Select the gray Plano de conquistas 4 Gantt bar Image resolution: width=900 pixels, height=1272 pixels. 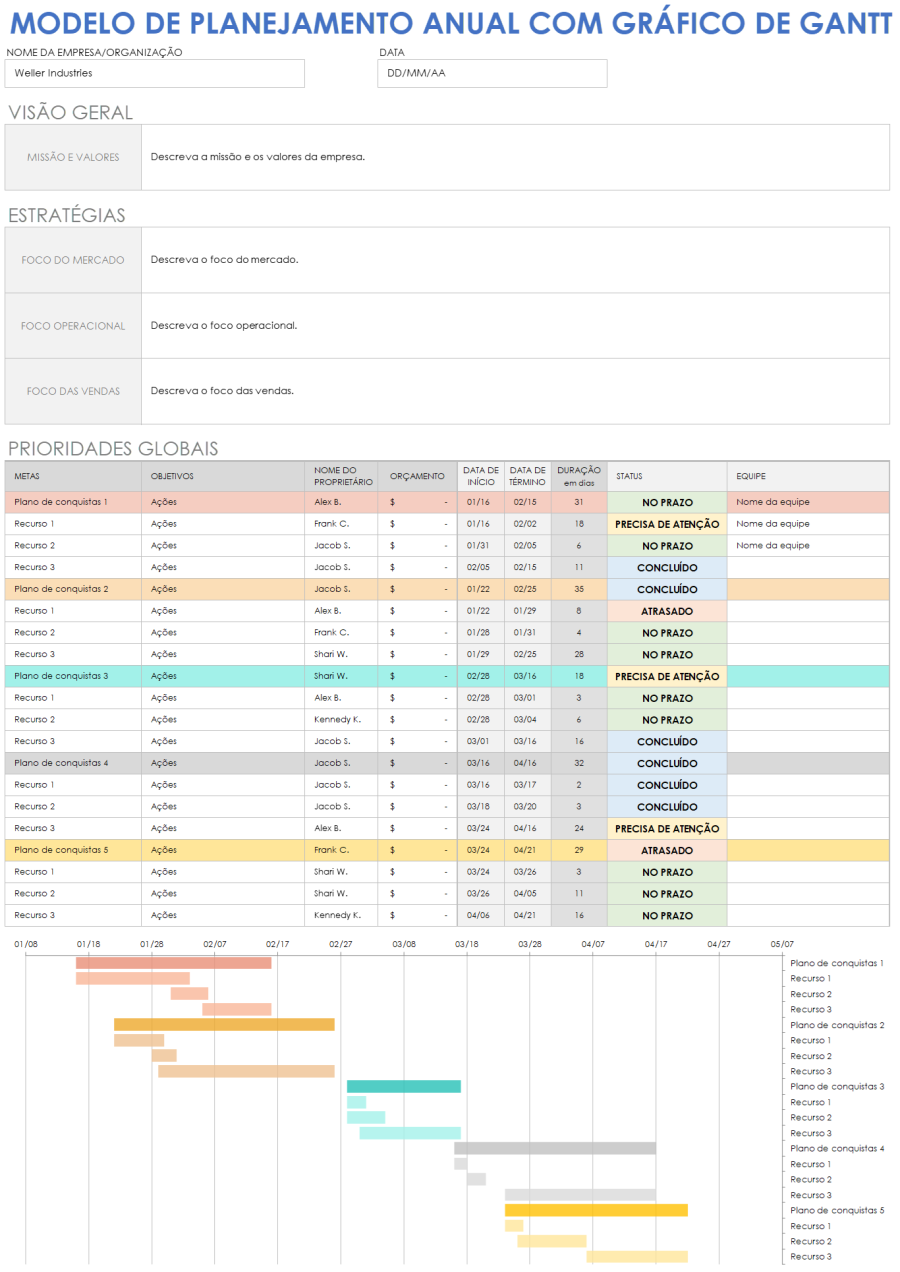(x=554, y=1148)
